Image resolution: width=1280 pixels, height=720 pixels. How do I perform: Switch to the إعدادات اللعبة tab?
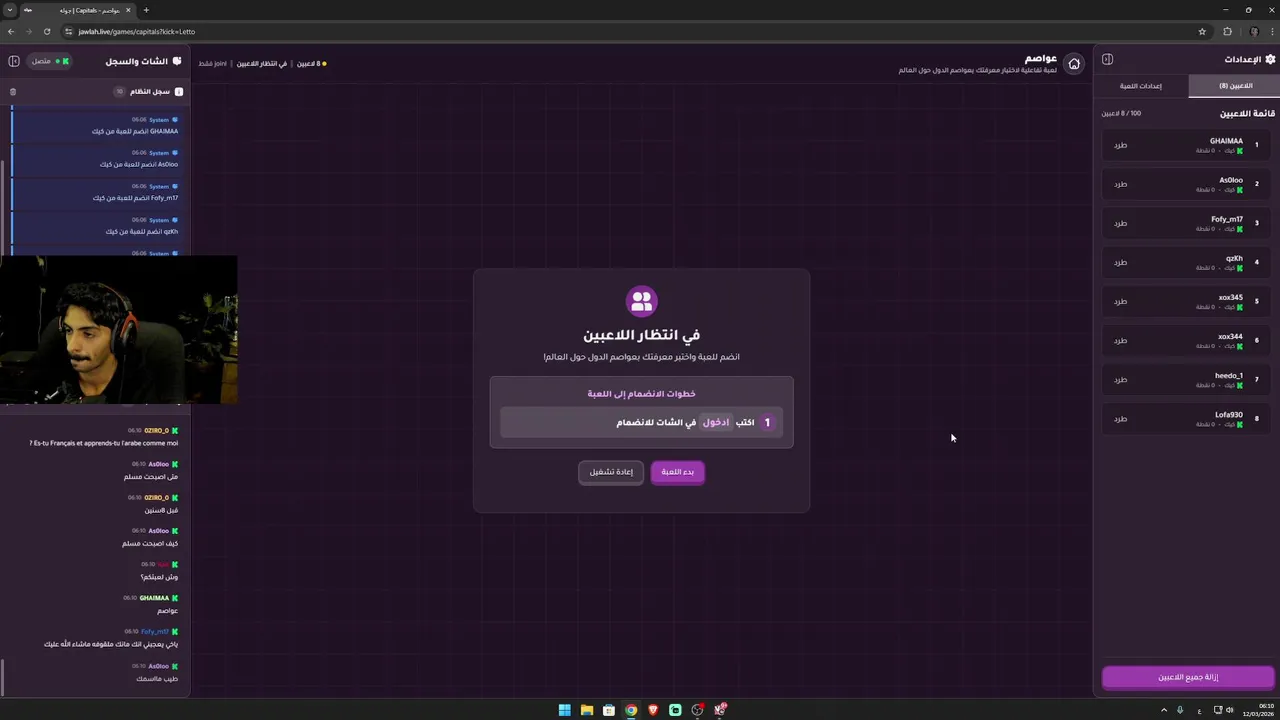pos(1141,86)
